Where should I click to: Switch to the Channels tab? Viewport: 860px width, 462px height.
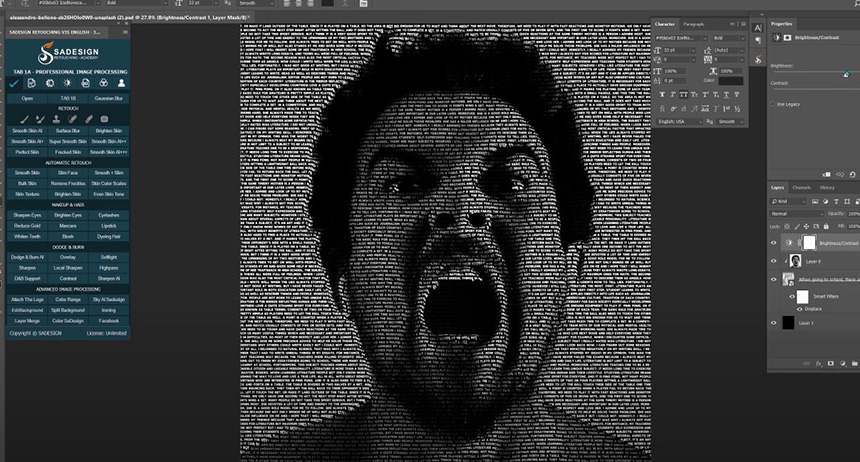(x=801, y=188)
